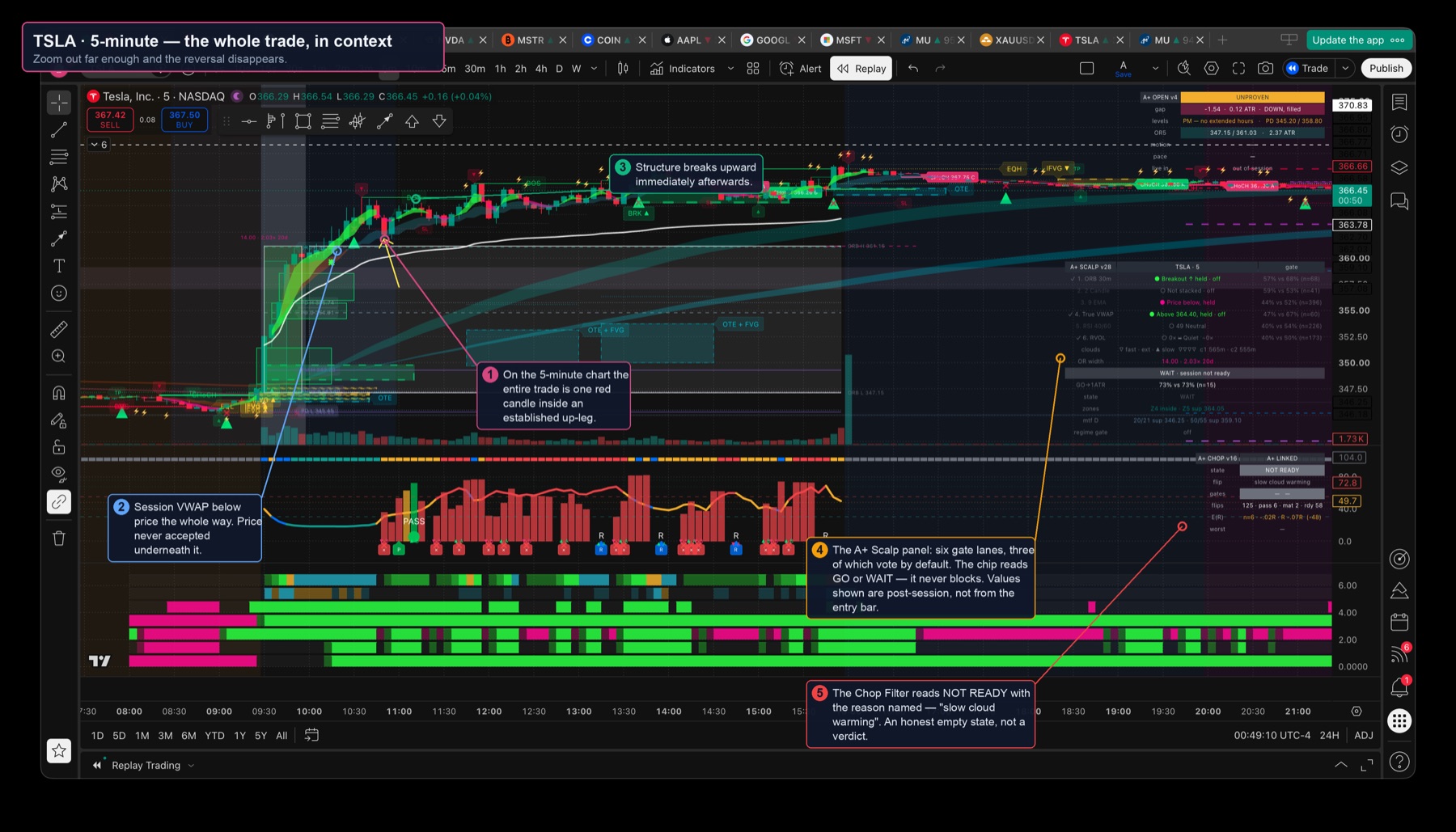1456x832 pixels.
Task: Open the alerts clock panel icon
Action: point(1399,134)
